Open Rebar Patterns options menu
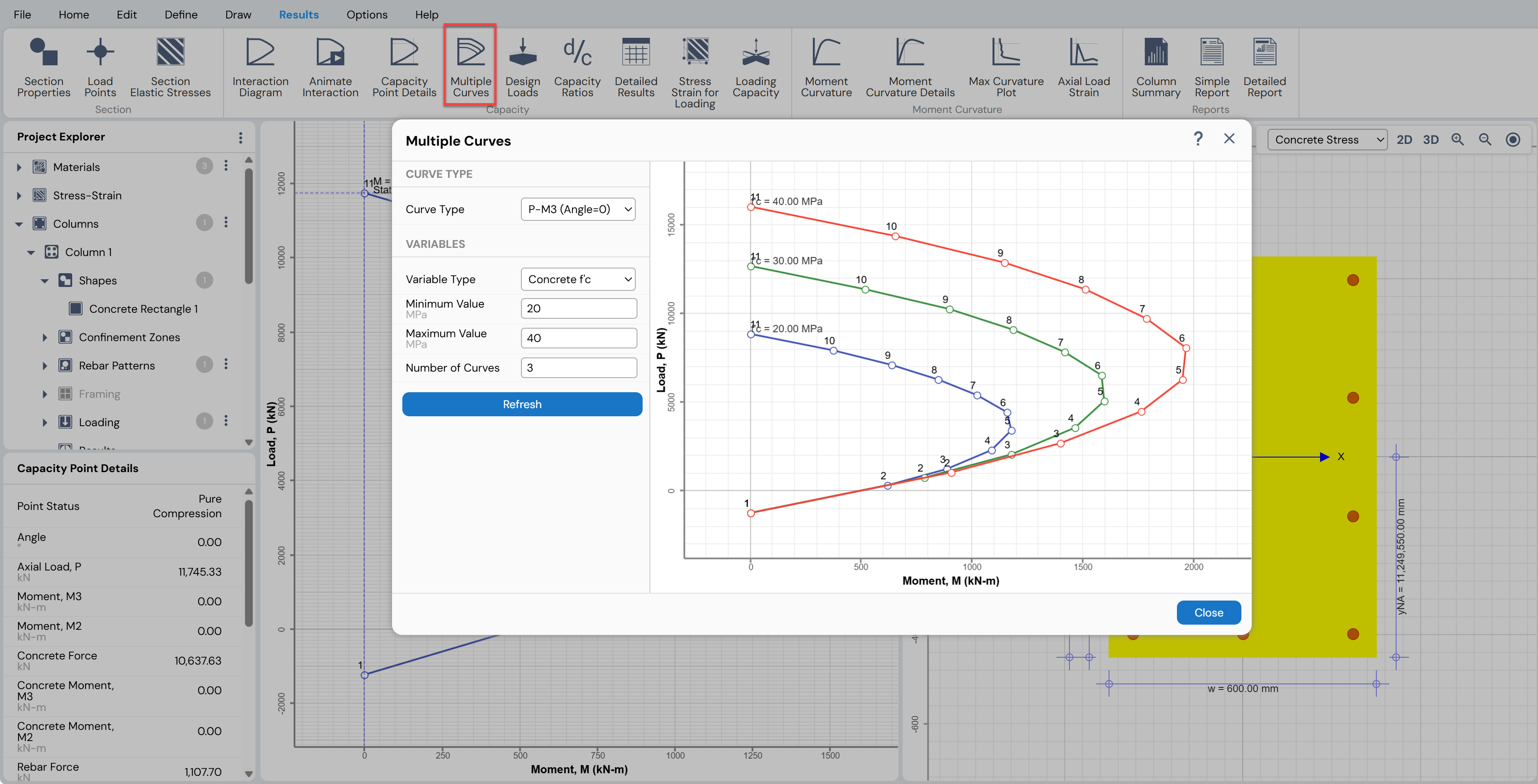Image resolution: width=1538 pixels, height=784 pixels. [226, 365]
